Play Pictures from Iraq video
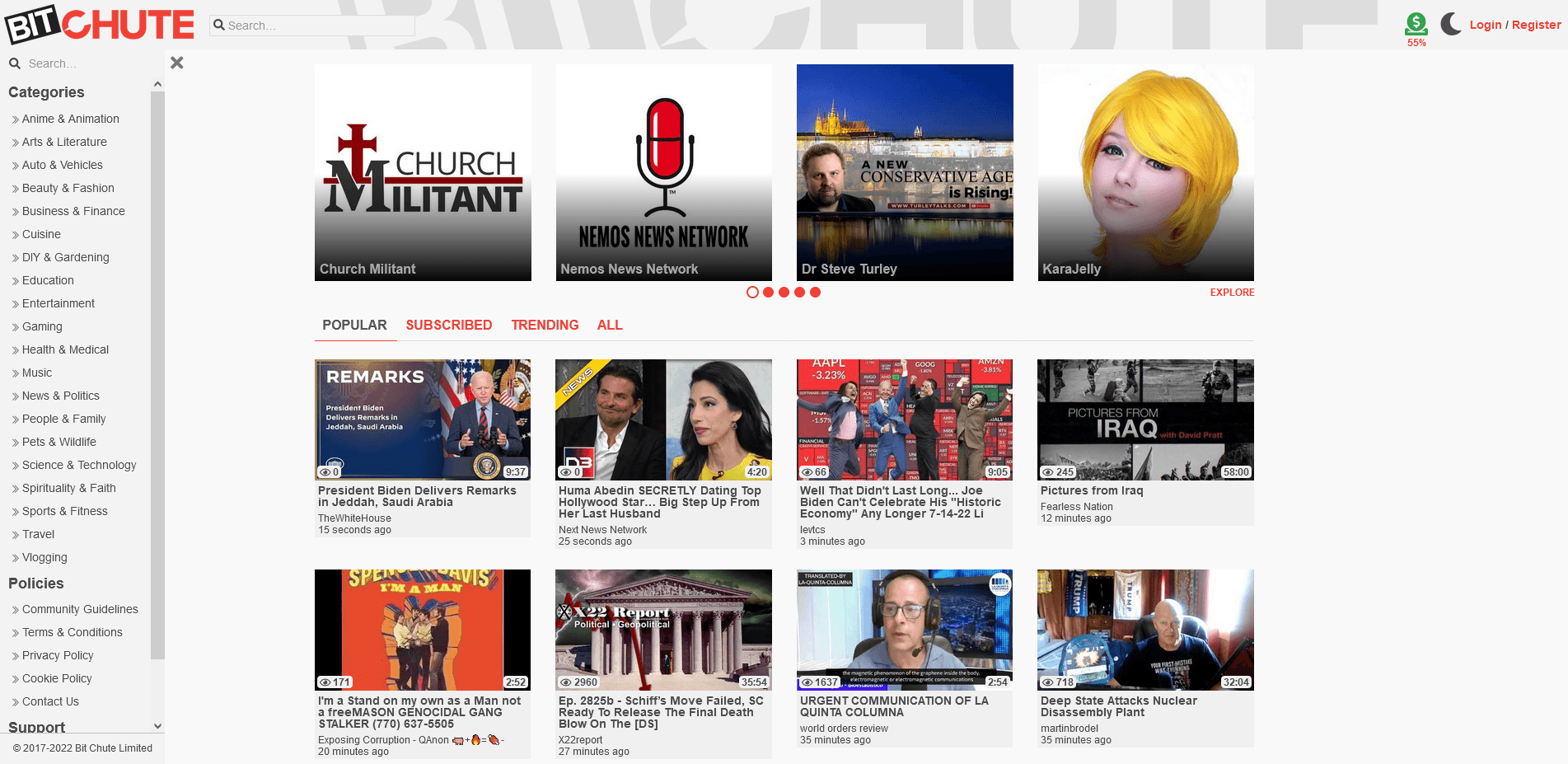This screenshot has height=764, width=1568. tap(1145, 419)
